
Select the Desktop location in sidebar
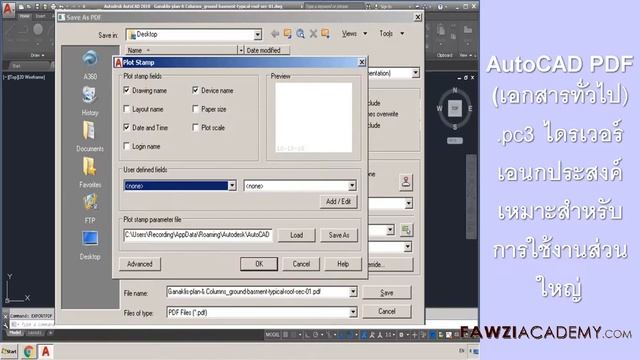pyautogui.click(x=90, y=245)
